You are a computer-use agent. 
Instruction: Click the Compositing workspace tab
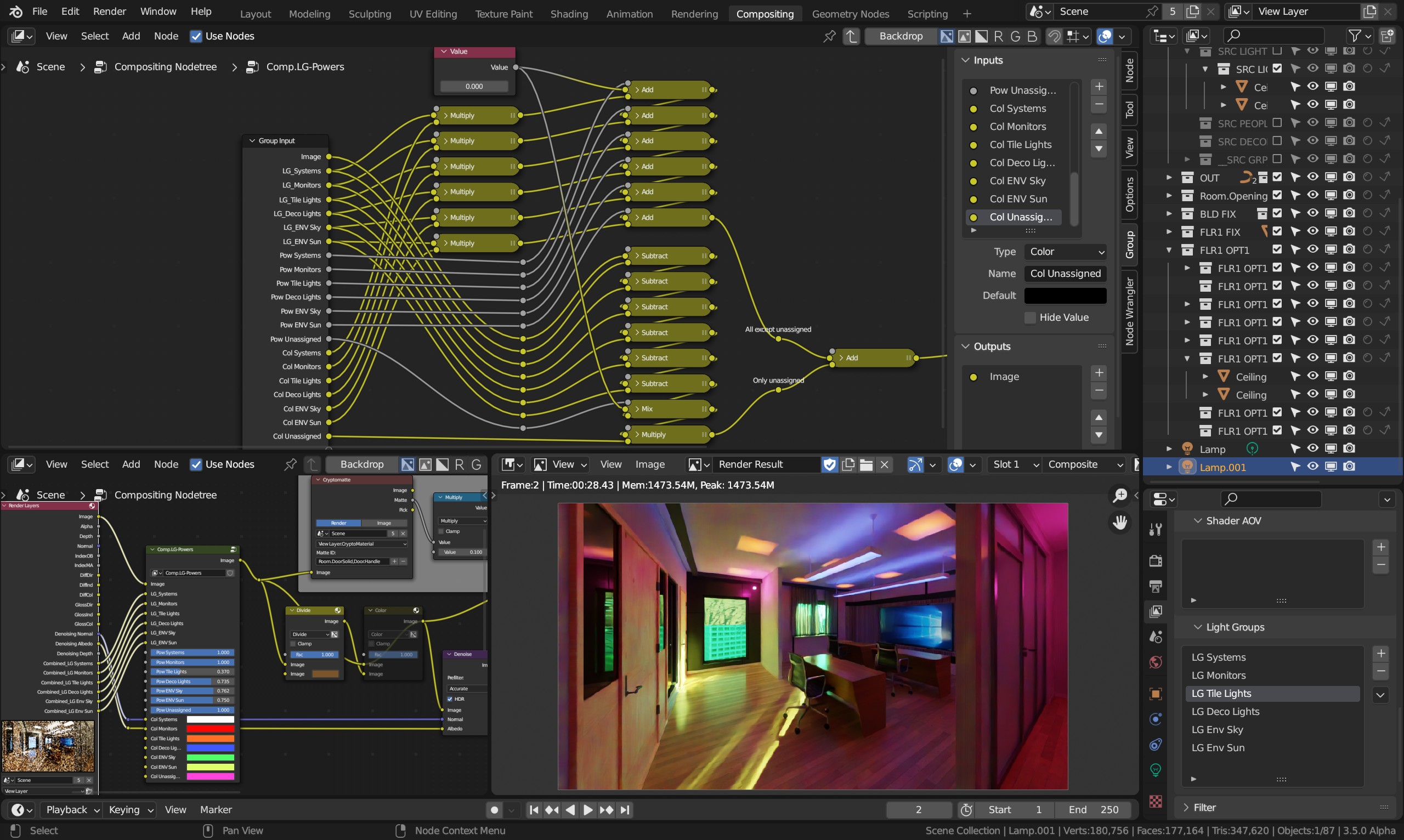(764, 13)
